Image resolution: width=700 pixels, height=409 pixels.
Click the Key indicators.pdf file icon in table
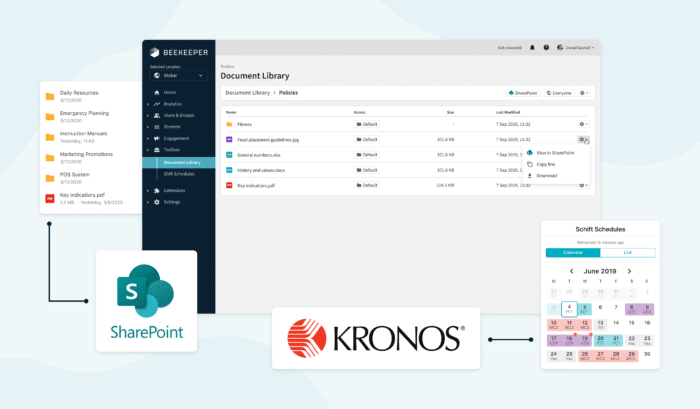coord(229,185)
